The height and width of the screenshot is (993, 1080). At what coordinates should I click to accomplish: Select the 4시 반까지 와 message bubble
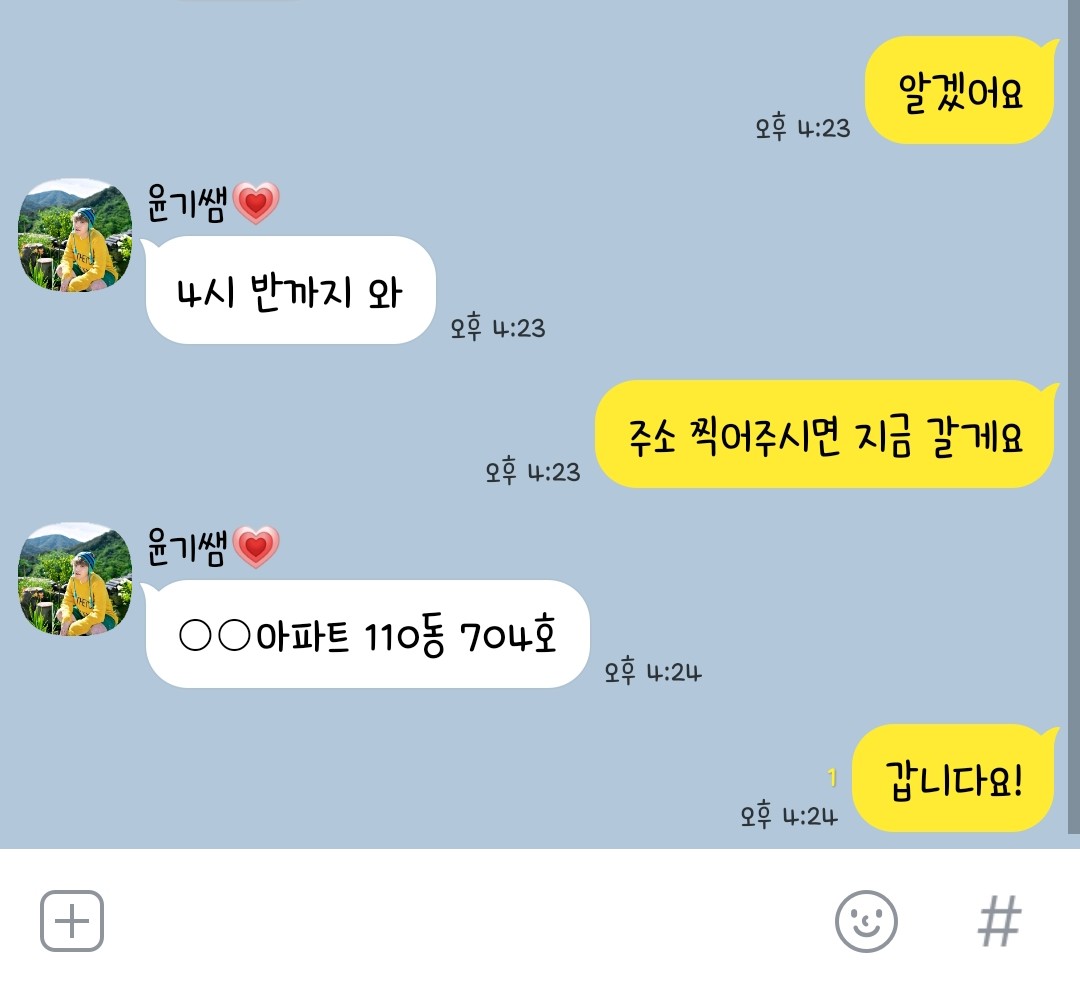click(289, 290)
